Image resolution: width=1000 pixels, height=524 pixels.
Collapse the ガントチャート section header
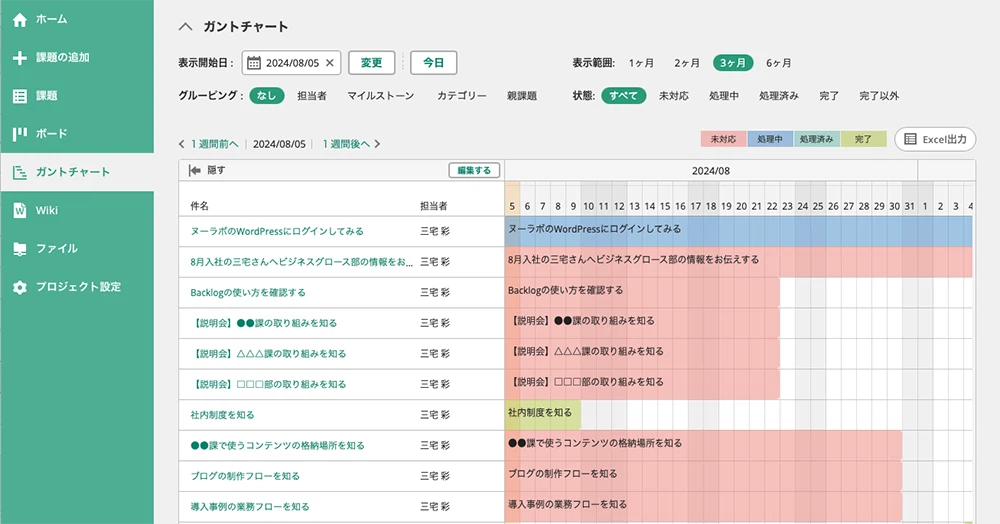pyautogui.click(x=185, y=27)
